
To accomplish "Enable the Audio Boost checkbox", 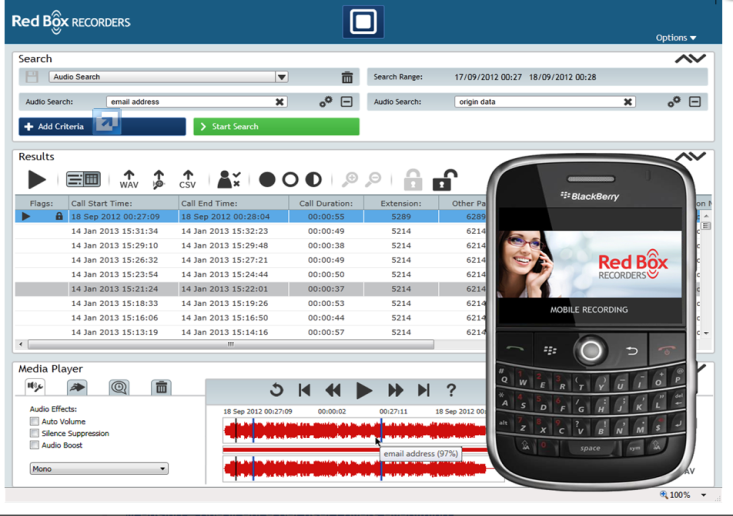I will pyautogui.click(x=34, y=445).
